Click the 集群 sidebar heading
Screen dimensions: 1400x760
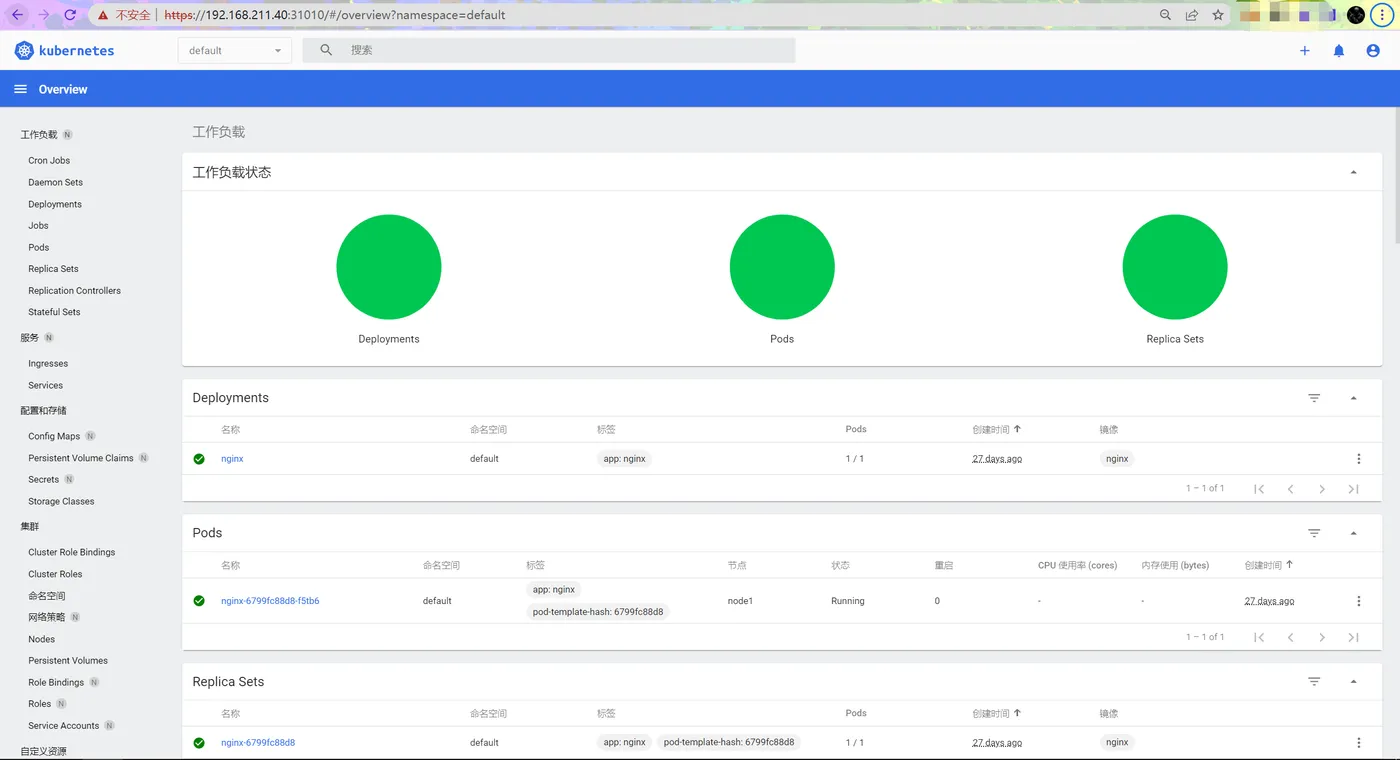pos(30,526)
